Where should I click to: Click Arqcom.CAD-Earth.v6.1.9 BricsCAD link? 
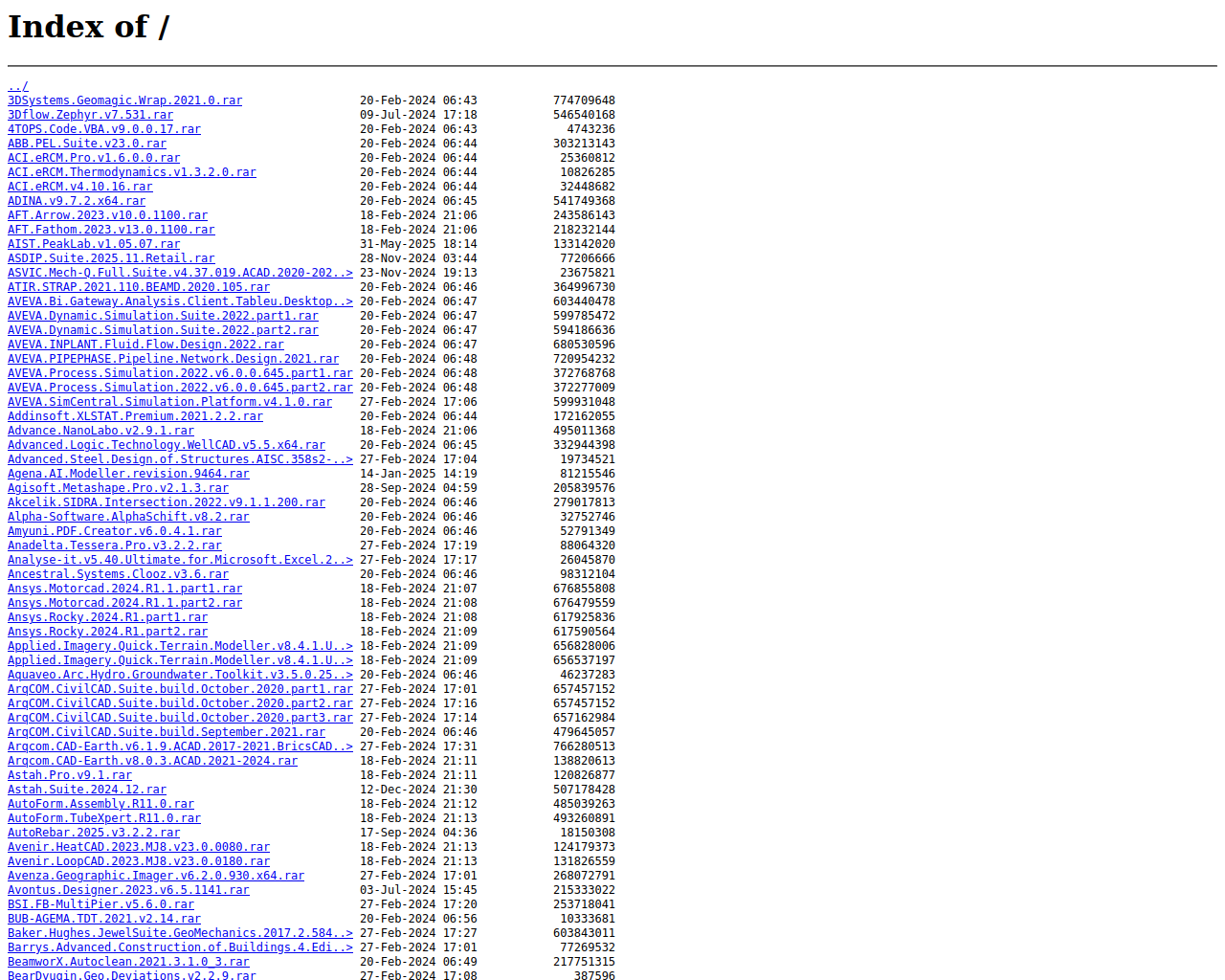[180, 746]
